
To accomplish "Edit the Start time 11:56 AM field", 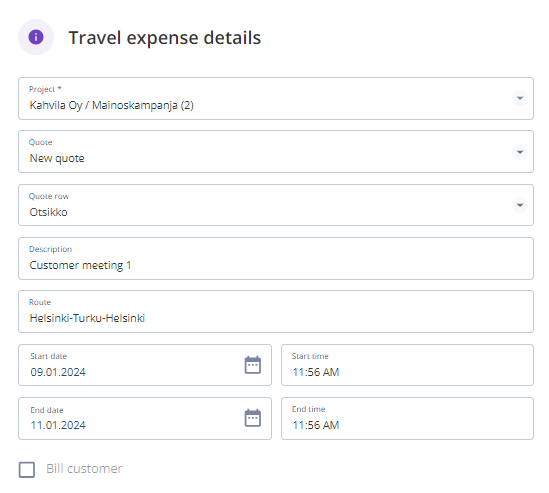I will (407, 365).
